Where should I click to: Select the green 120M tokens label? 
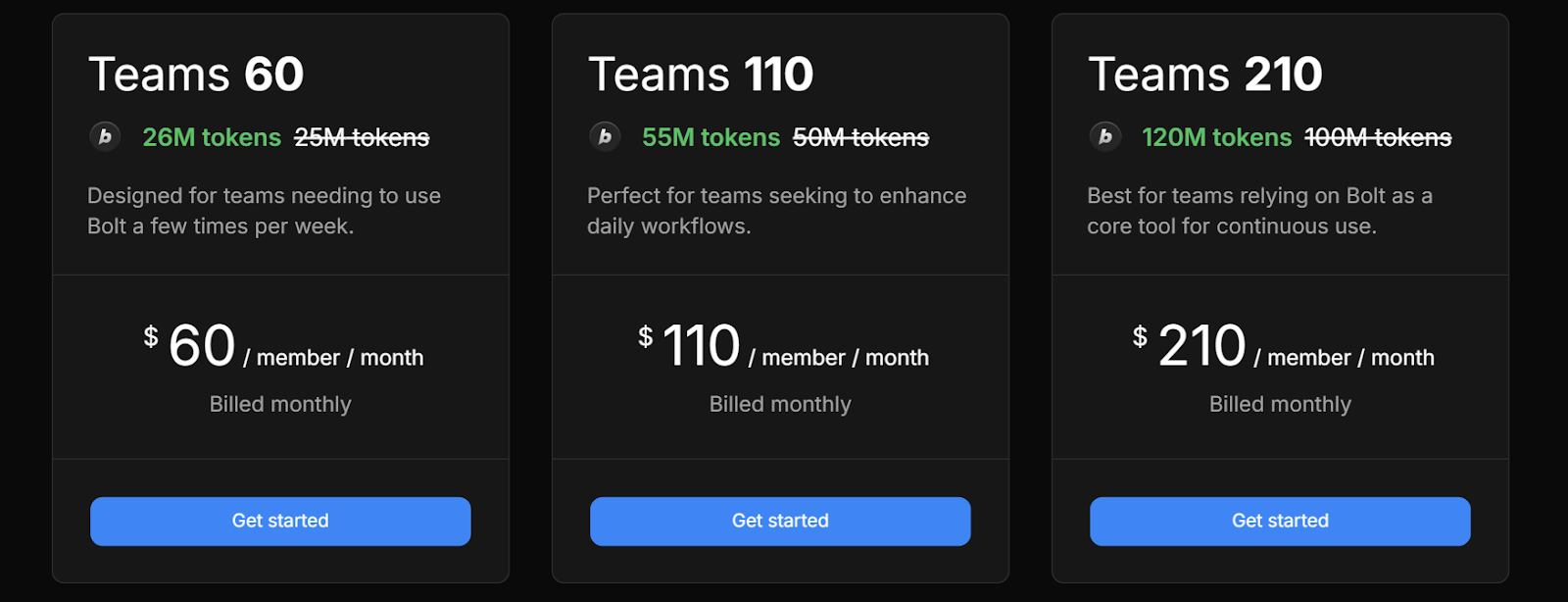coord(1216,137)
